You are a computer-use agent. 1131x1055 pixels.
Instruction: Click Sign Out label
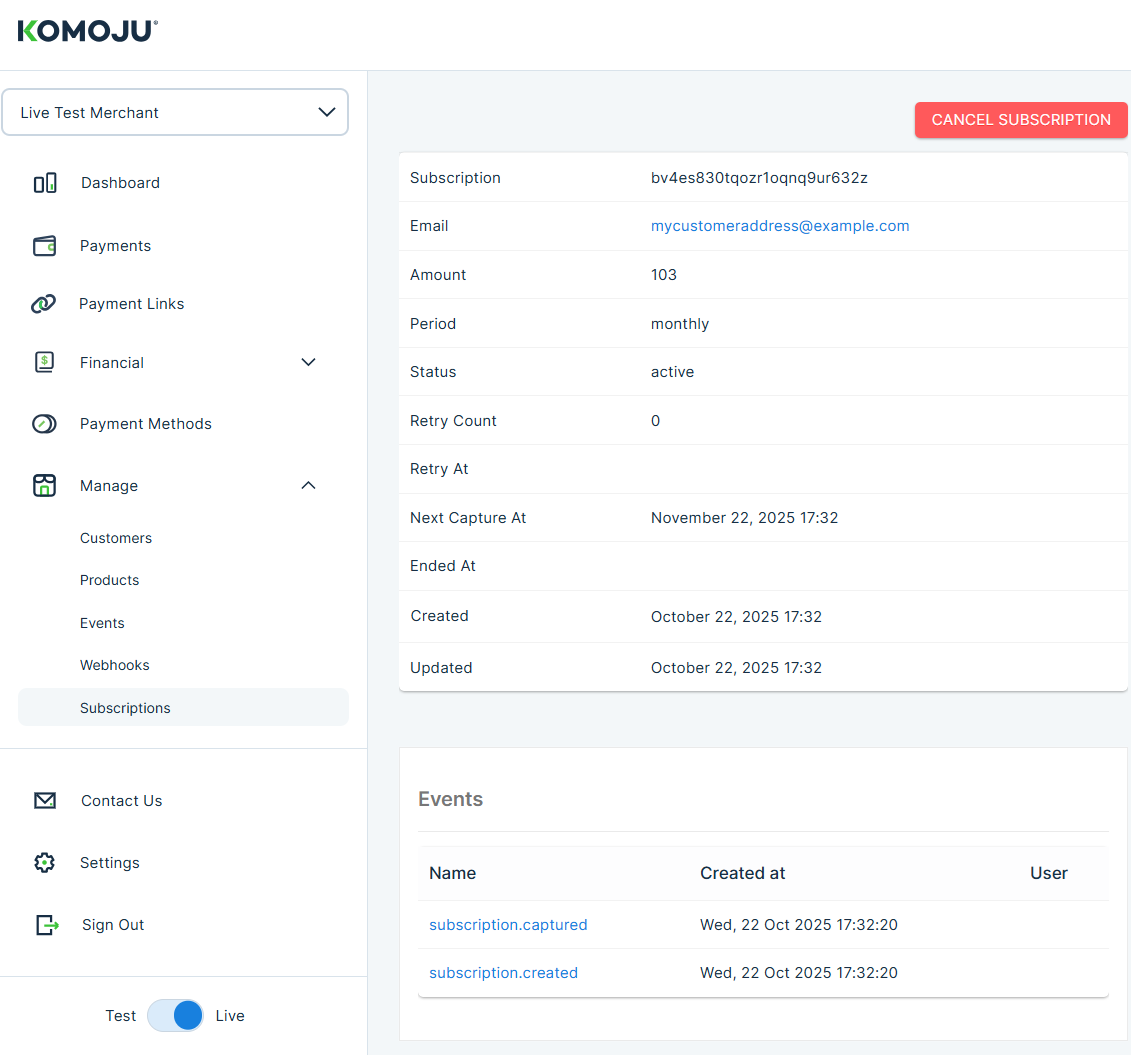[x=113, y=924]
